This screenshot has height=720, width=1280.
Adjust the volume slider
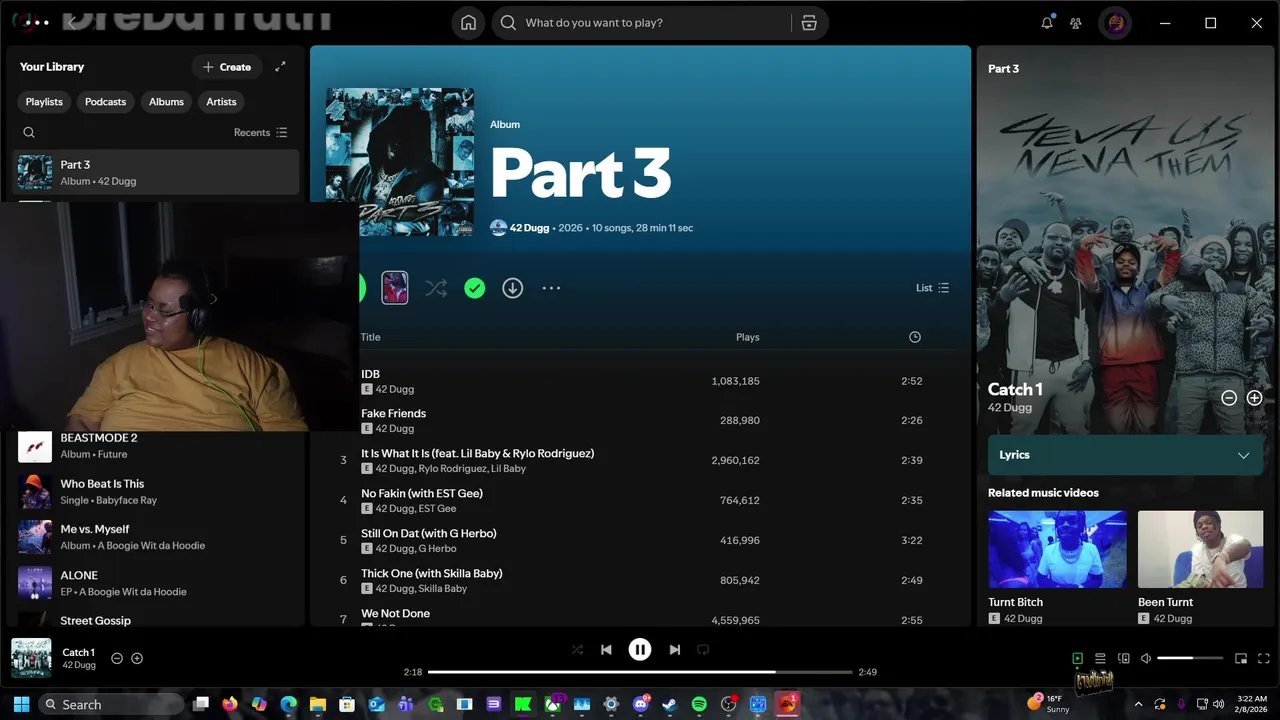click(1190, 658)
